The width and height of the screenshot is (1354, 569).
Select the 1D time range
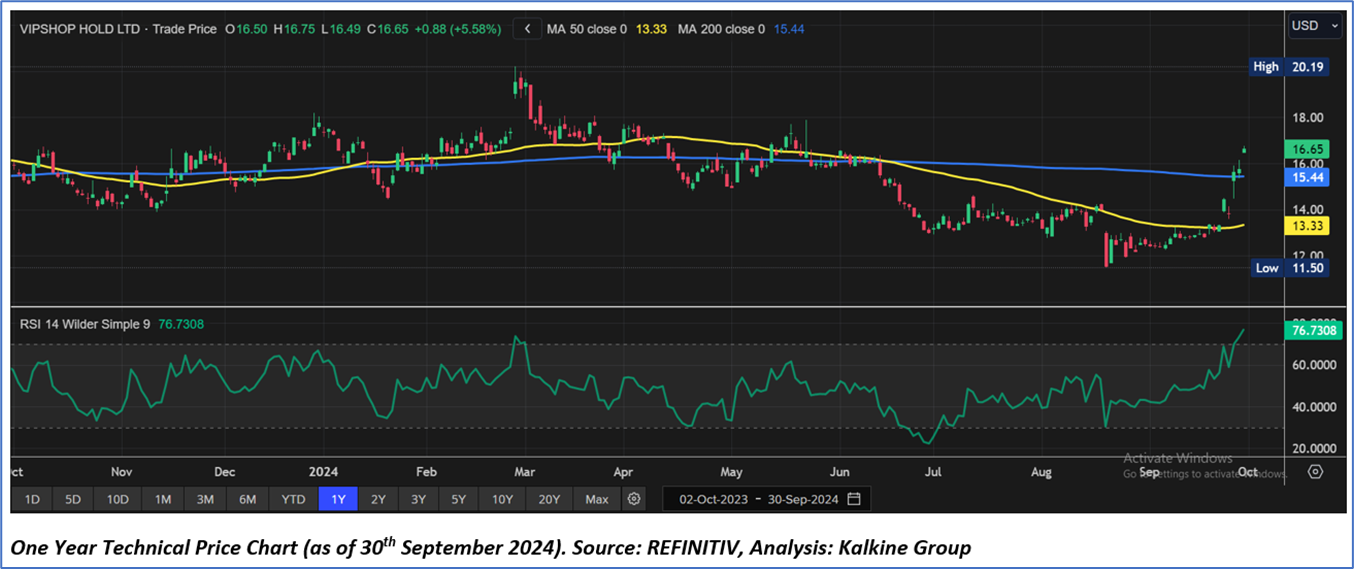(x=32, y=498)
